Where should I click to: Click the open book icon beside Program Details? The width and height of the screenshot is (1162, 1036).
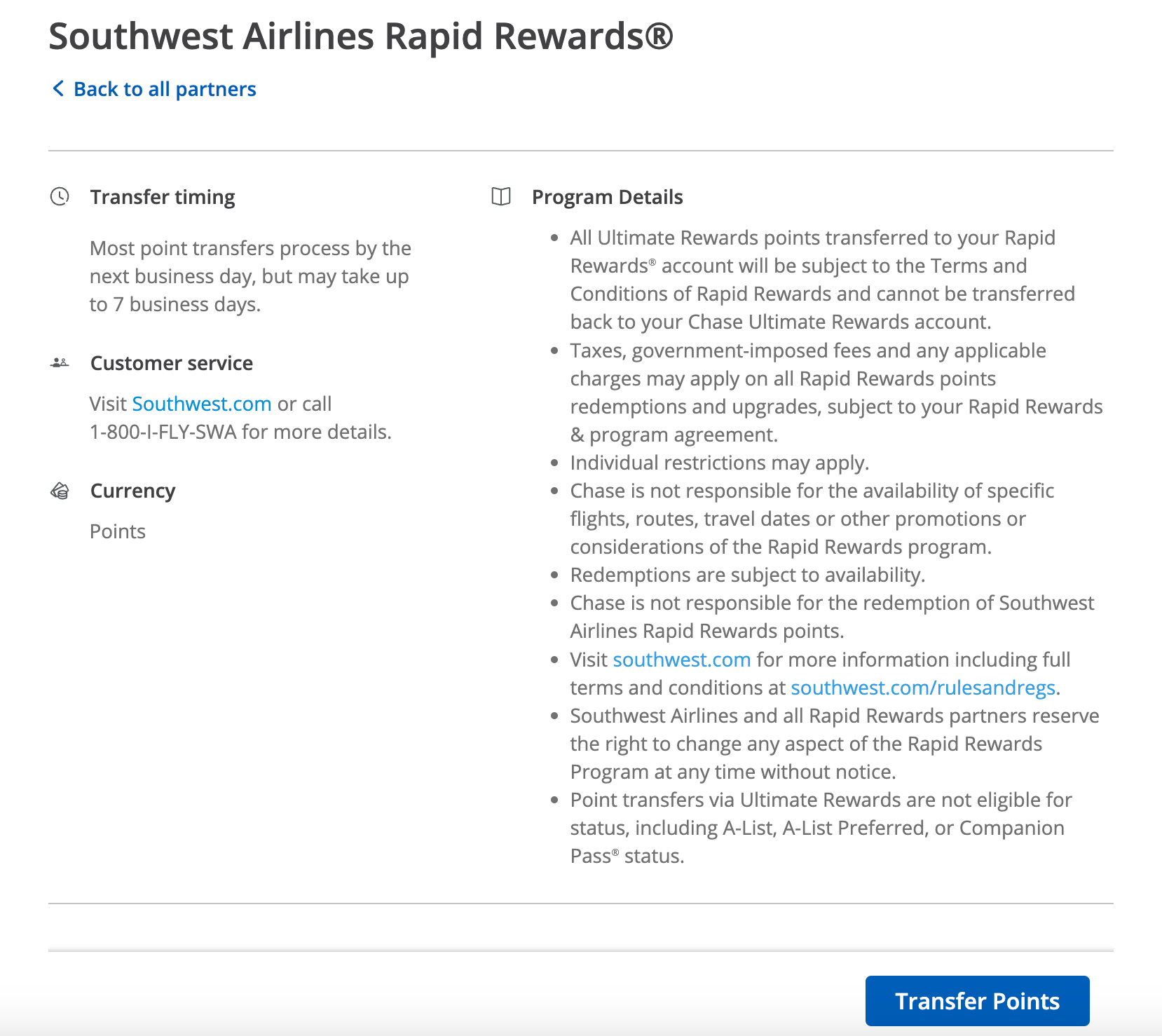click(502, 197)
